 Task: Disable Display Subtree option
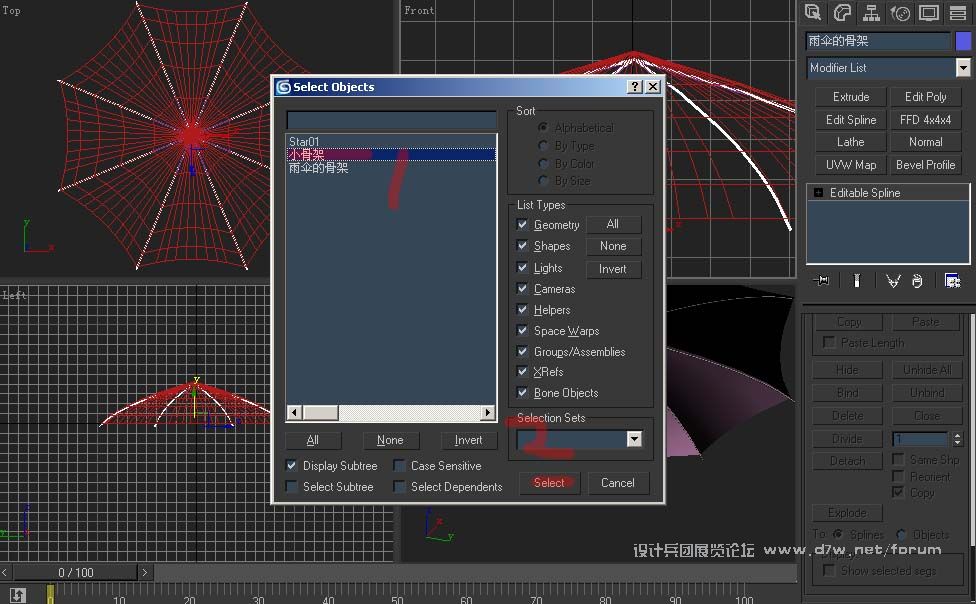291,465
